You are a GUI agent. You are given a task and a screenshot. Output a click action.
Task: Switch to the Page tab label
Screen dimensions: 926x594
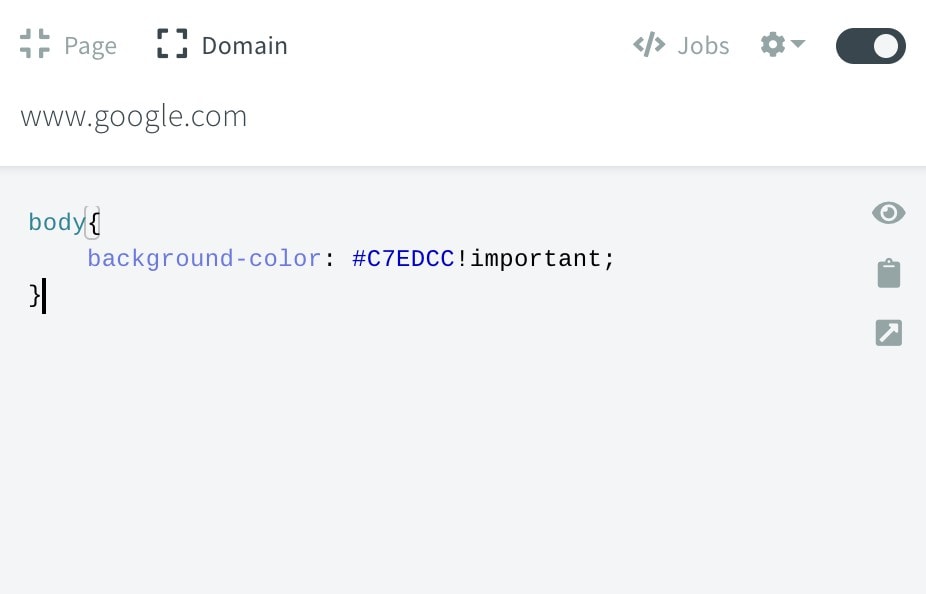pyautogui.click(x=90, y=46)
